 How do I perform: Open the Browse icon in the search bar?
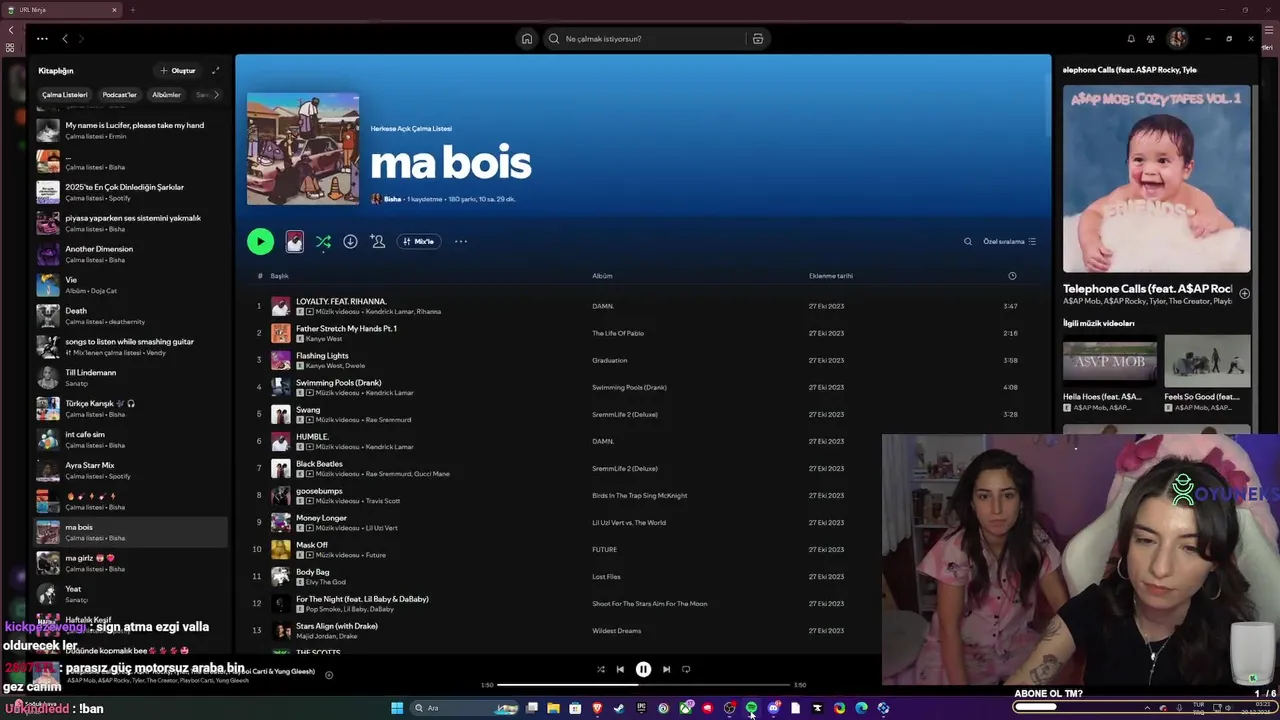click(x=758, y=39)
